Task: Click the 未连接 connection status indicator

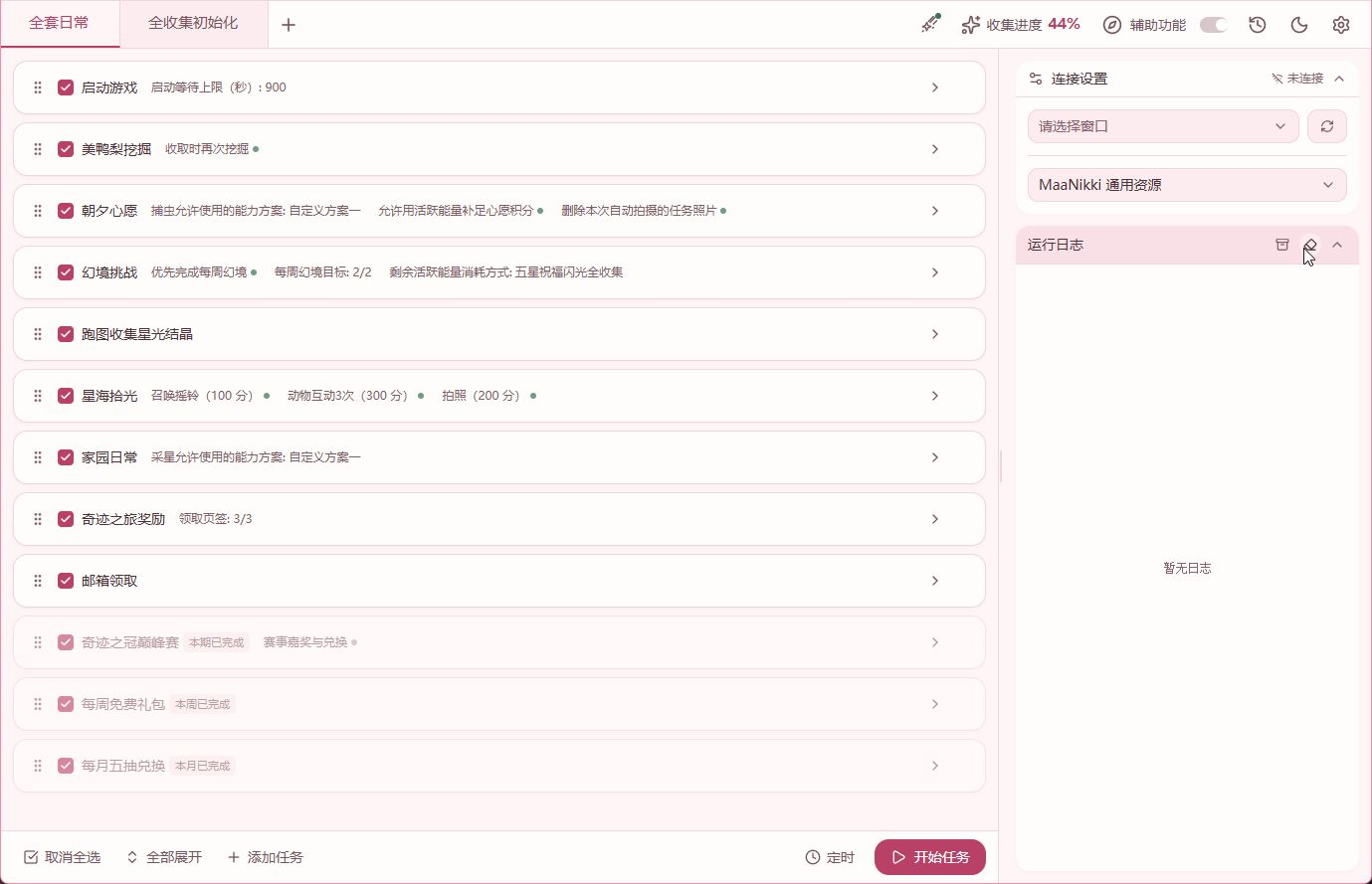Action: pos(1297,79)
